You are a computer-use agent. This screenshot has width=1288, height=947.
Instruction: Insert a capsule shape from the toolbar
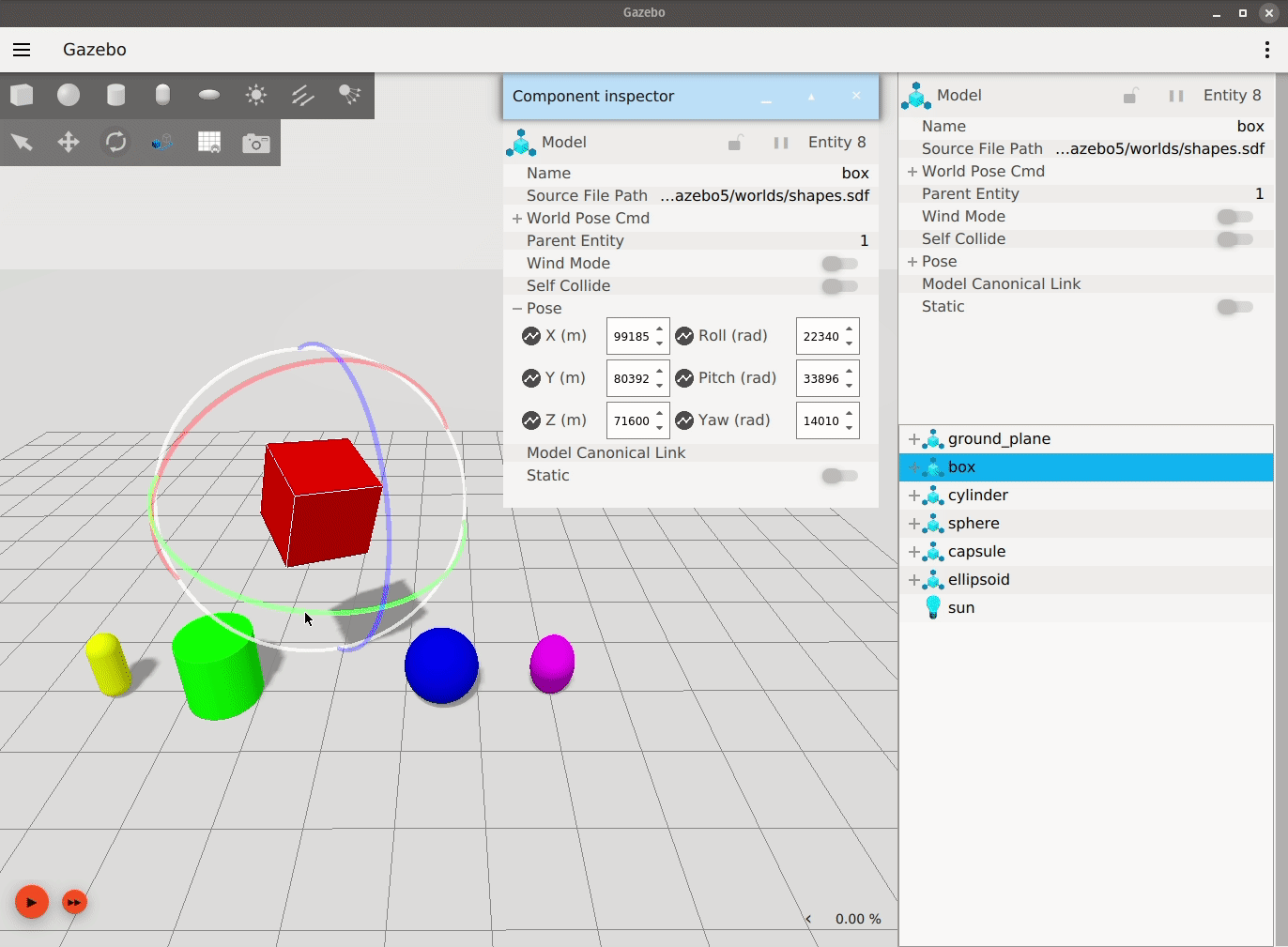[162, 95]
